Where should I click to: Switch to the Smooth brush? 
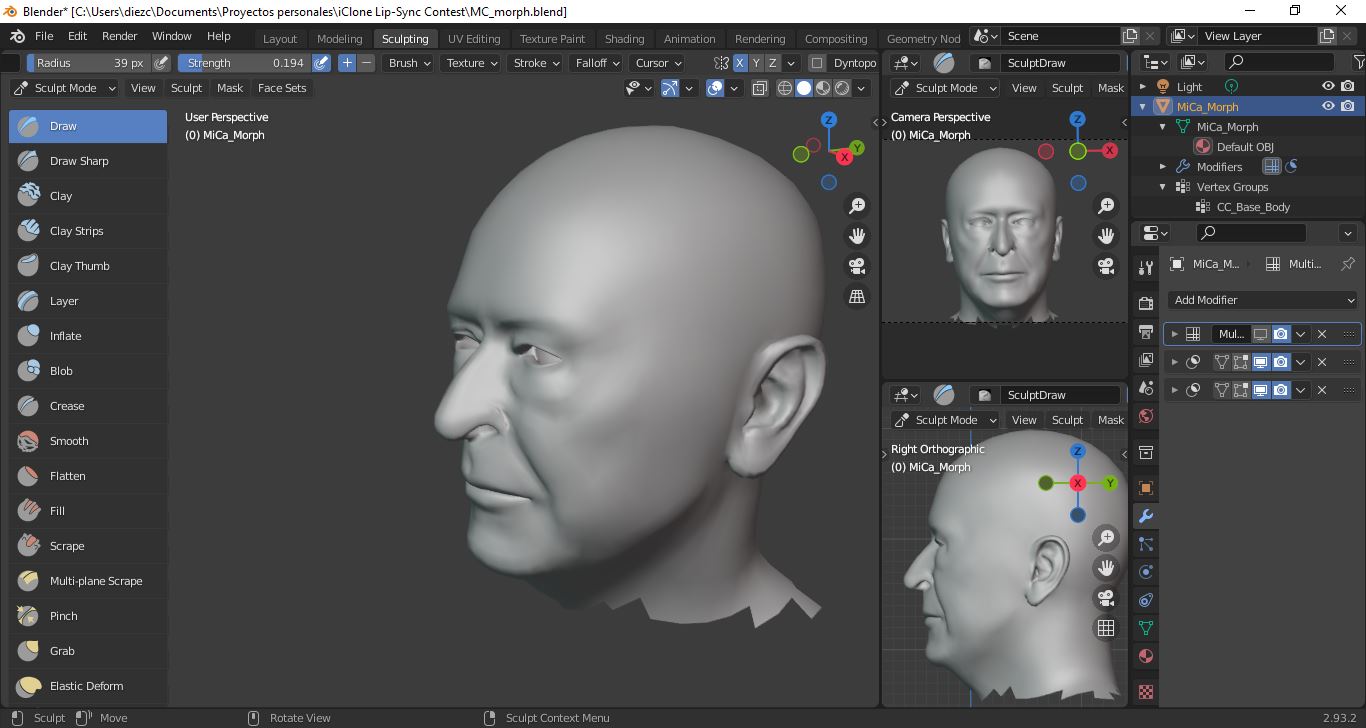click(x=88, y=441)
